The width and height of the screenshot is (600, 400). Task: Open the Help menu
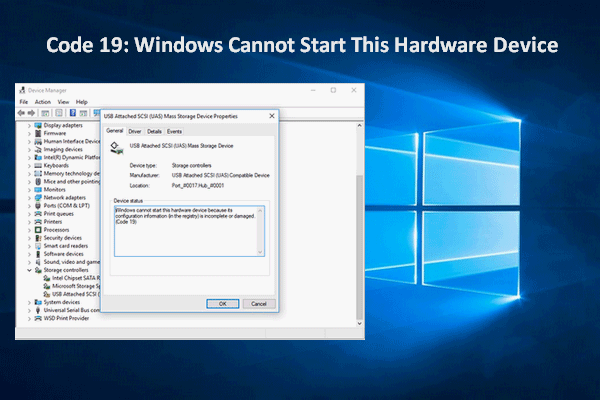[82, 102]
